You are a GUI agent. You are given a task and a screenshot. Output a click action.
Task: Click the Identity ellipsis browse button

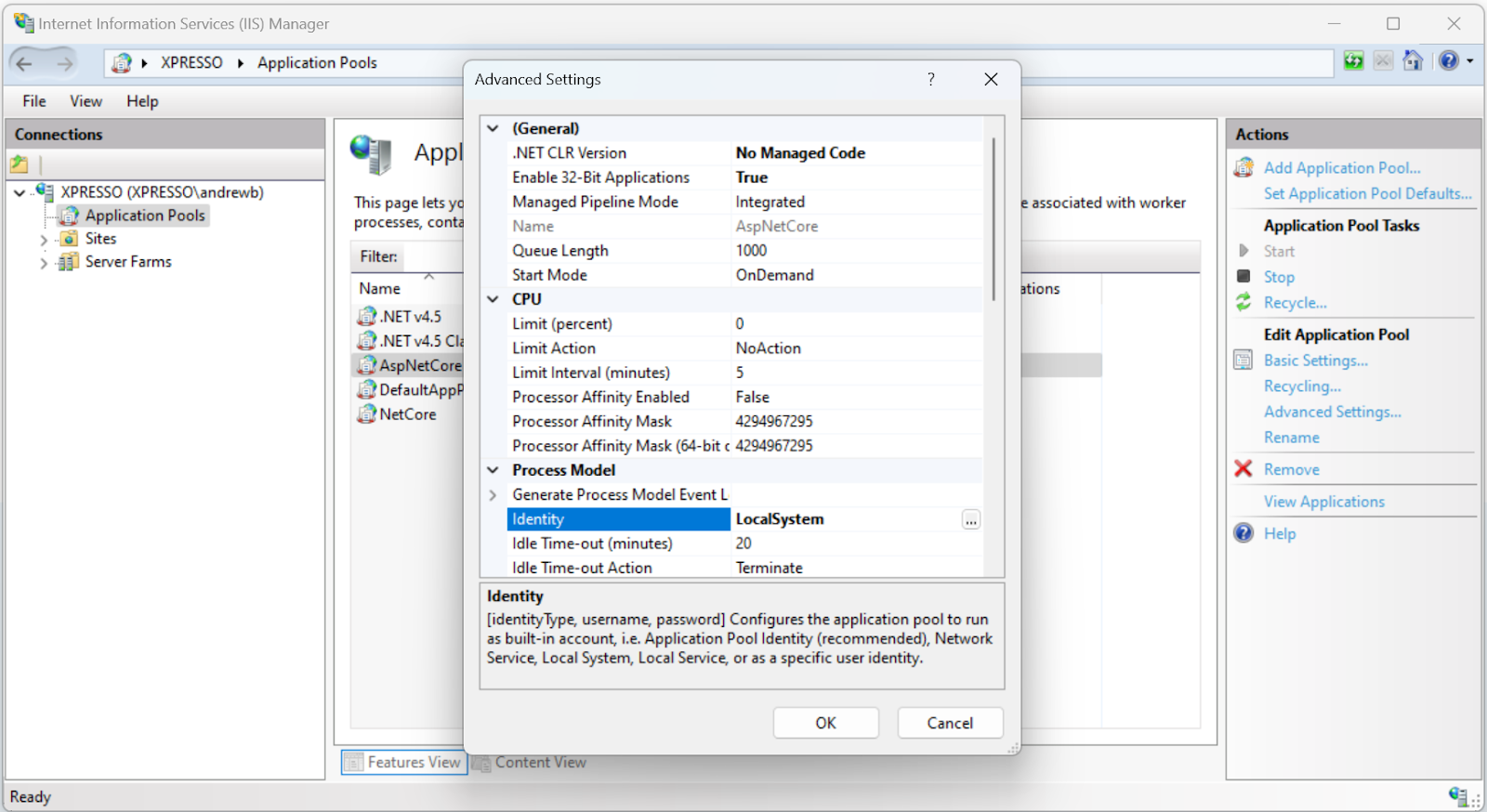point(971,520)
